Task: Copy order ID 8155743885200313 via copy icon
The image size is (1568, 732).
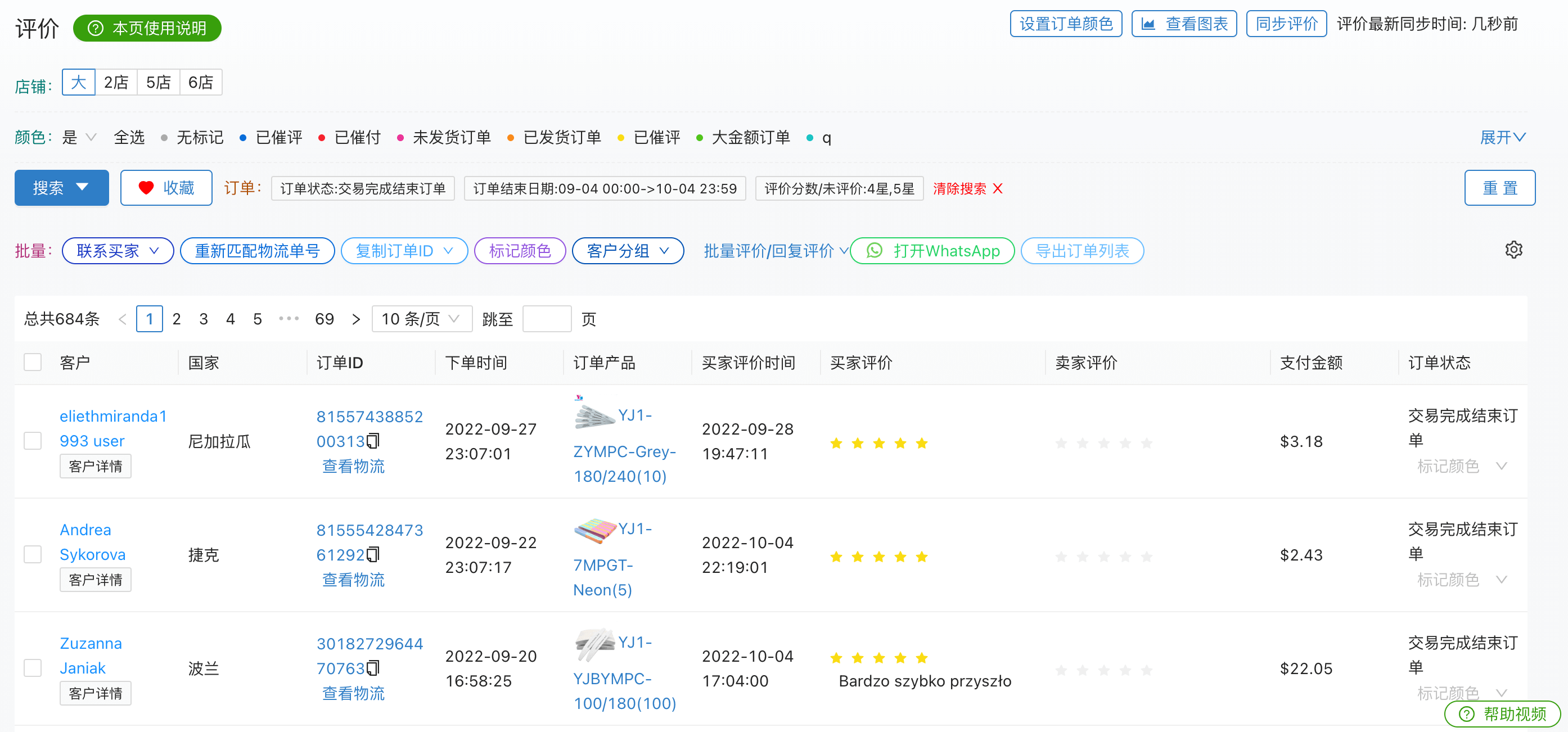Action: (x=373, y=441)
